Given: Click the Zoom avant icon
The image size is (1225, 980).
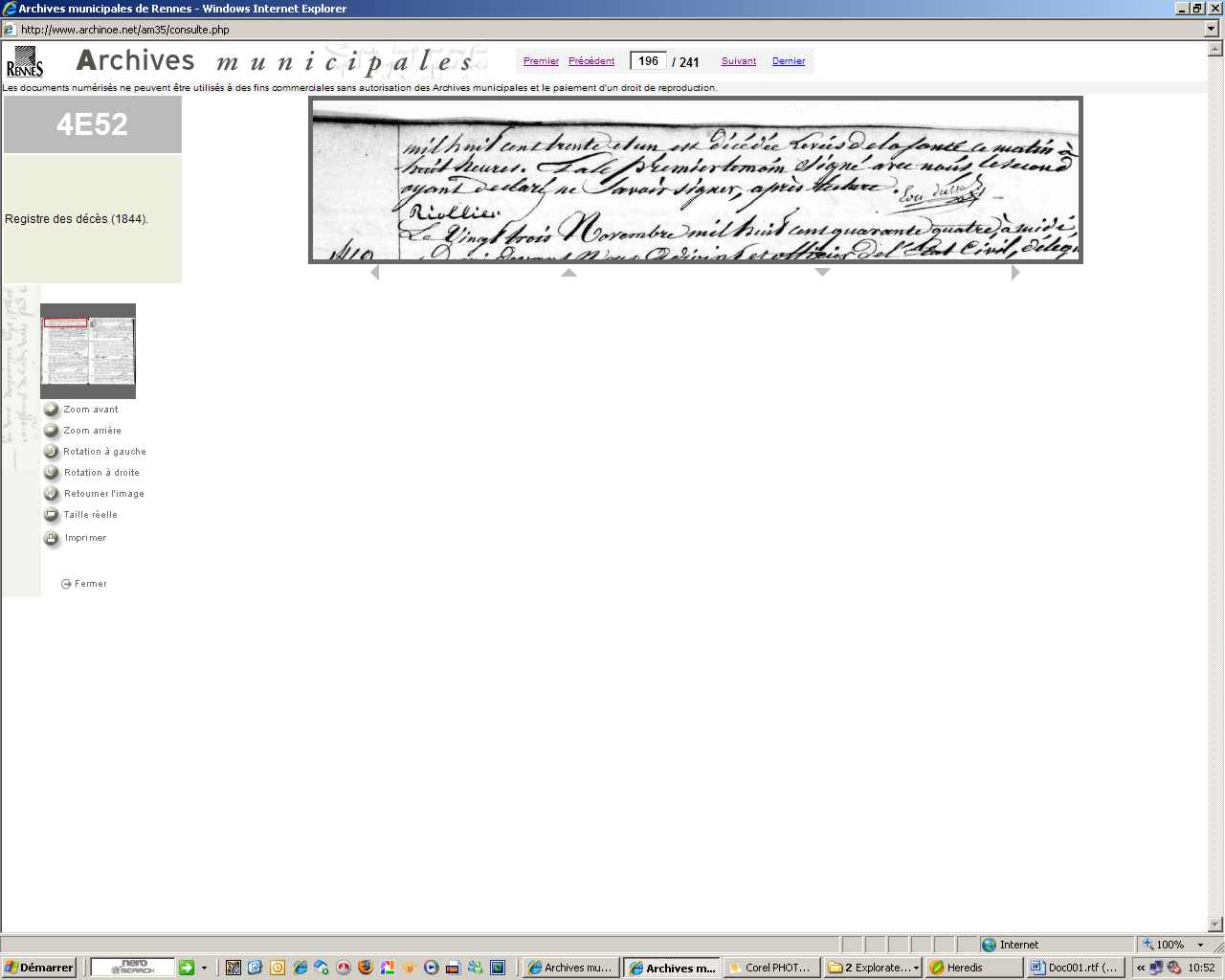Looking at the screenshot, I should tap(52, 410).
